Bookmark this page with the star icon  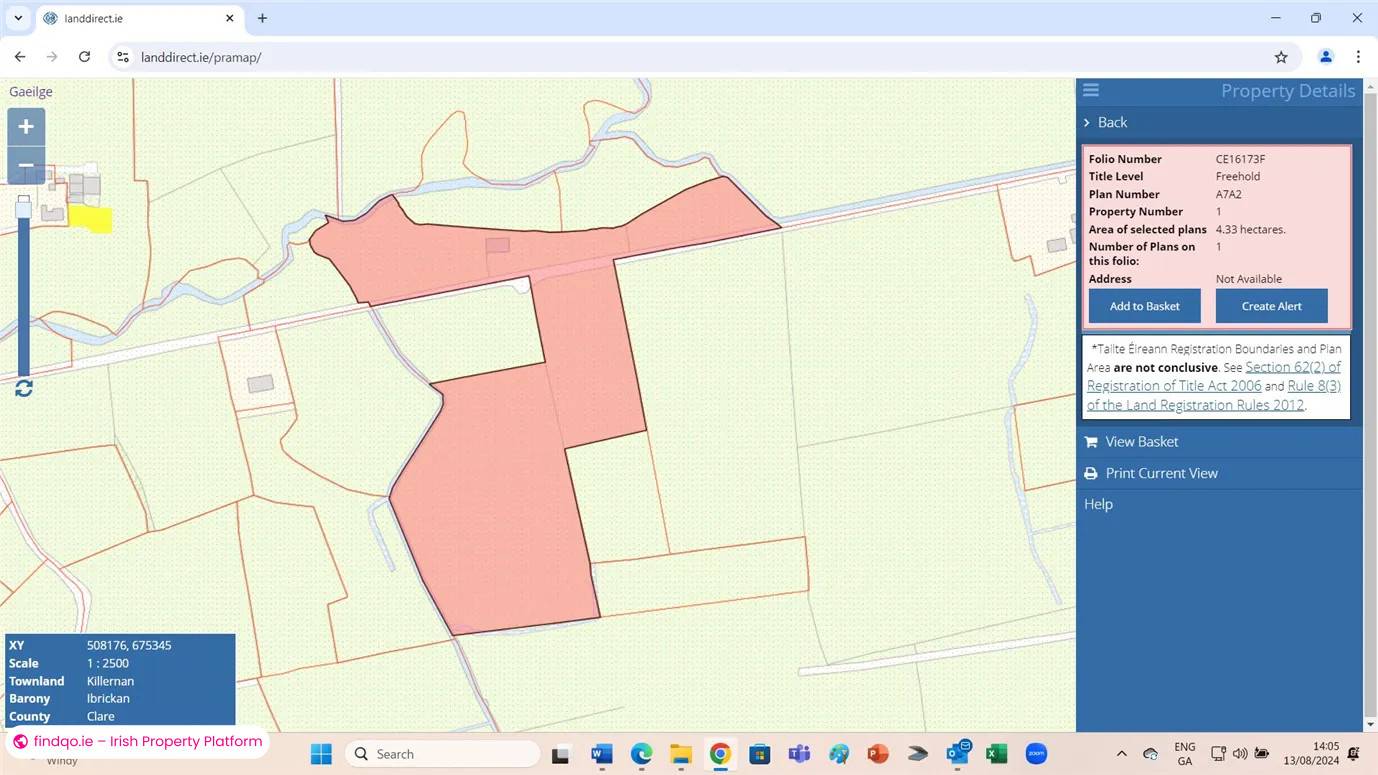(1281, 57)
